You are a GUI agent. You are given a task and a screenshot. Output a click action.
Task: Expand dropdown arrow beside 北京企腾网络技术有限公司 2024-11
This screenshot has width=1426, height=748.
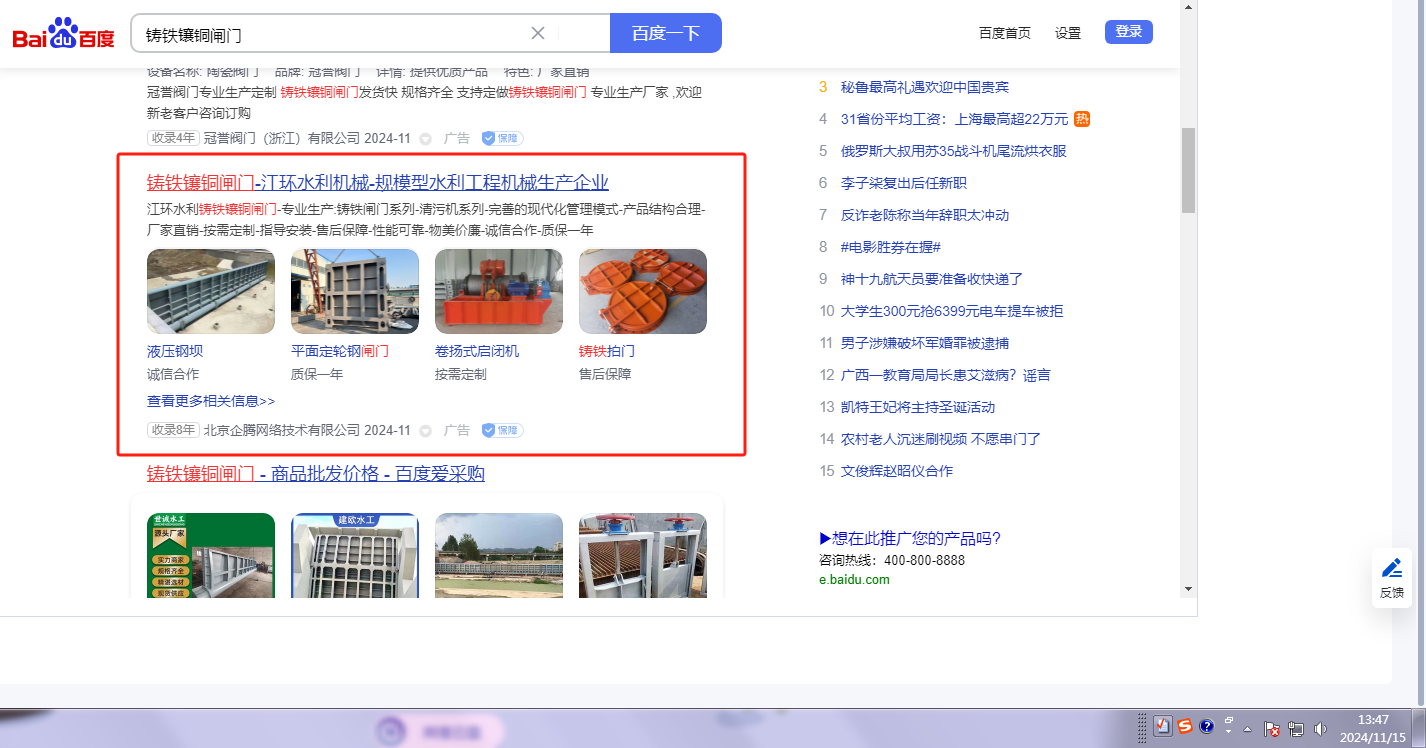point(425,431)
